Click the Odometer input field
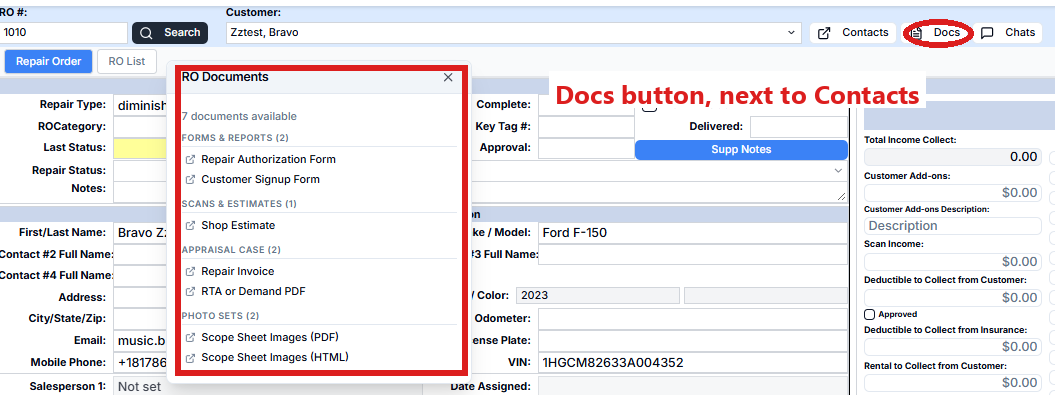 [x=692, y=319]
